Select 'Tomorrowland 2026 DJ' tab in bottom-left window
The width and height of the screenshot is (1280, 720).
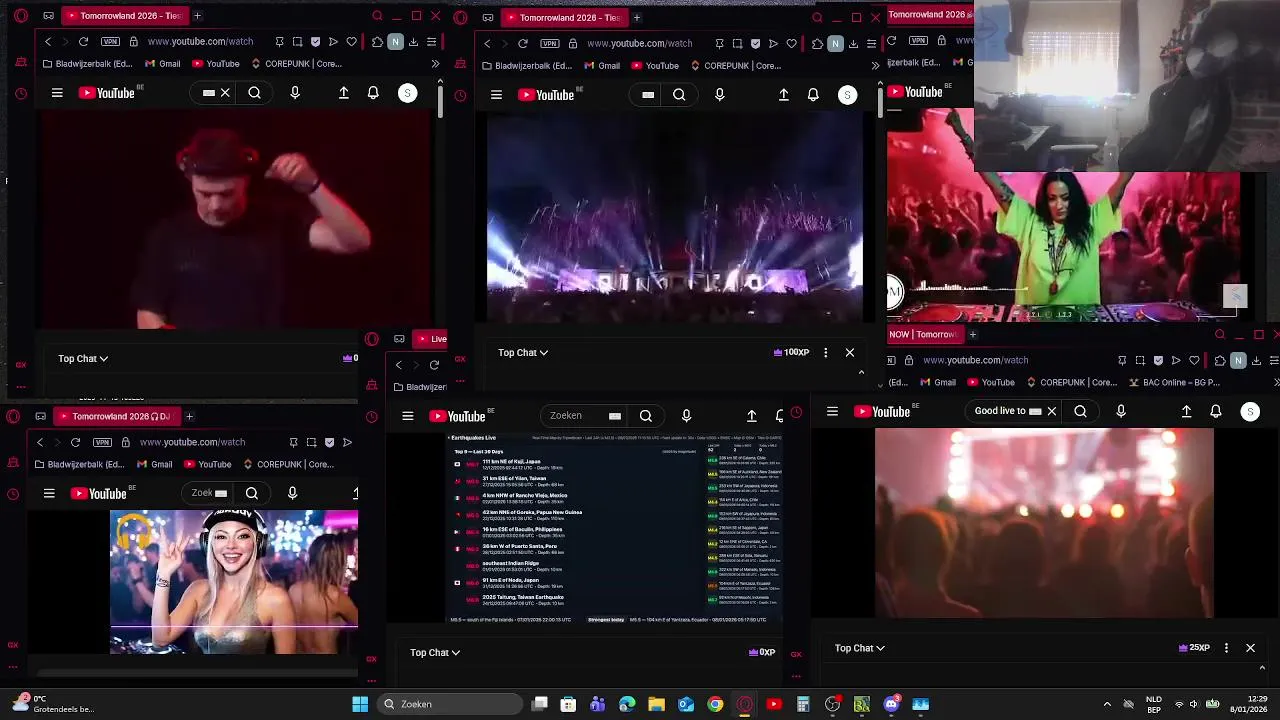pyautogui.click(x=118, y=416)
